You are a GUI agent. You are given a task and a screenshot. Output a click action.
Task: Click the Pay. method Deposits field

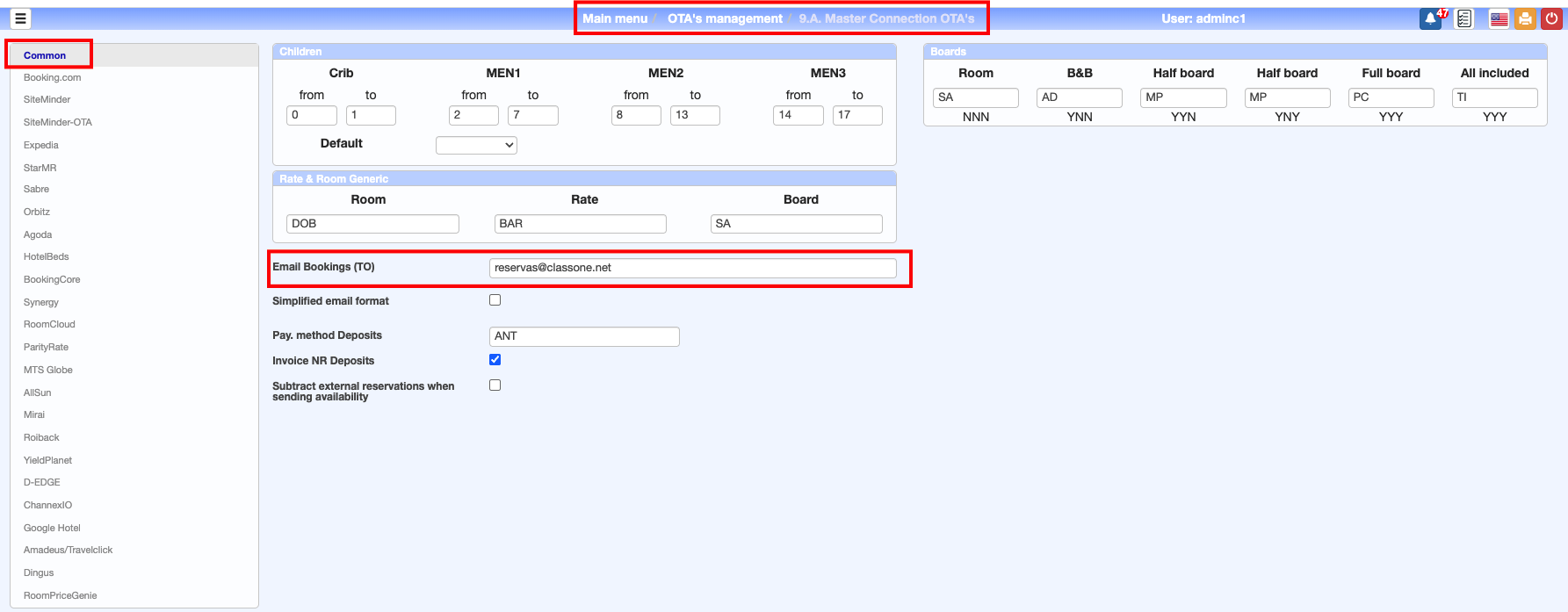584,336
